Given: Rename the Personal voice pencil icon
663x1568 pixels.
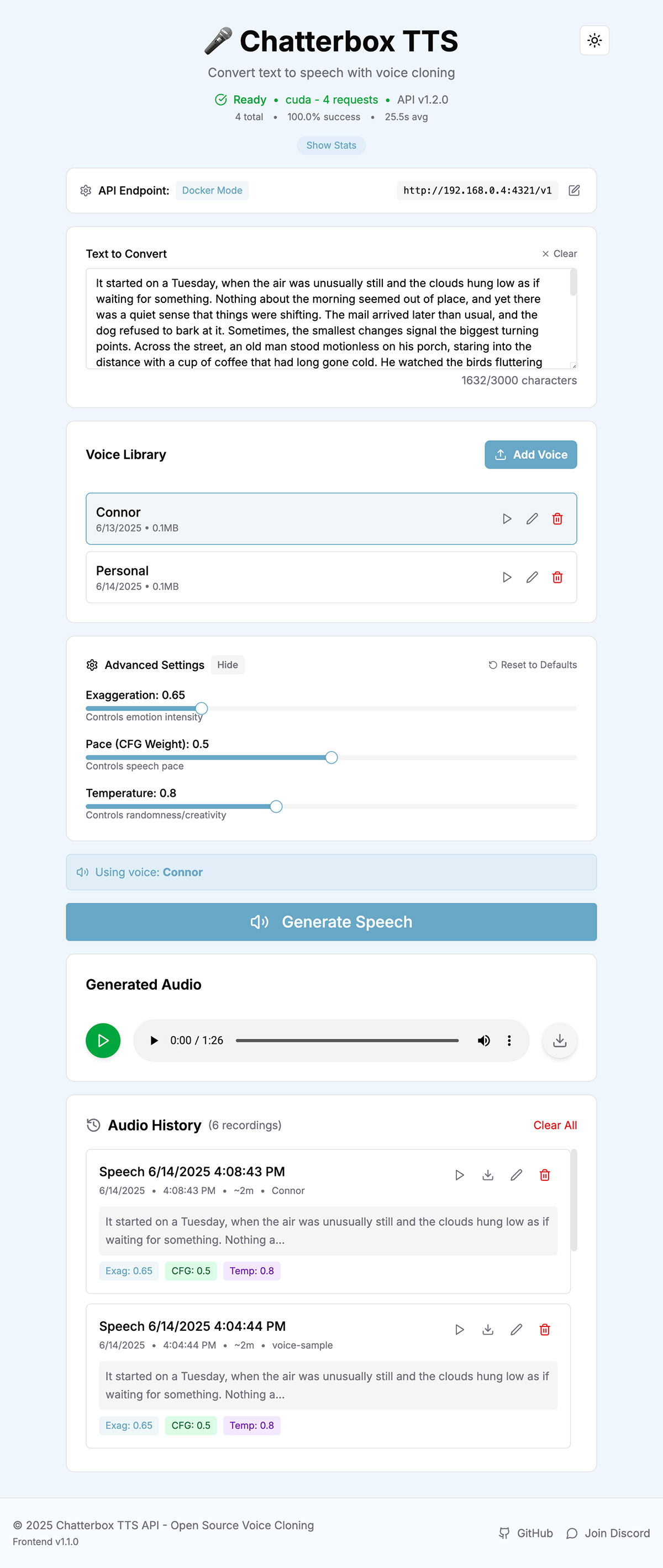Looking at the screenshot, I should coord(532,577).
